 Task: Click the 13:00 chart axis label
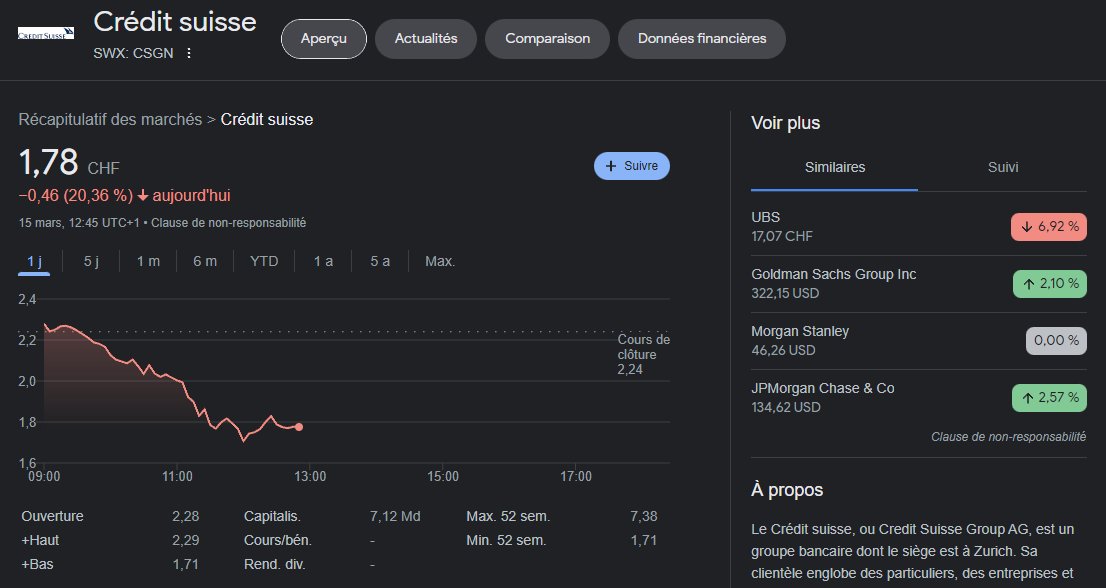310,477
